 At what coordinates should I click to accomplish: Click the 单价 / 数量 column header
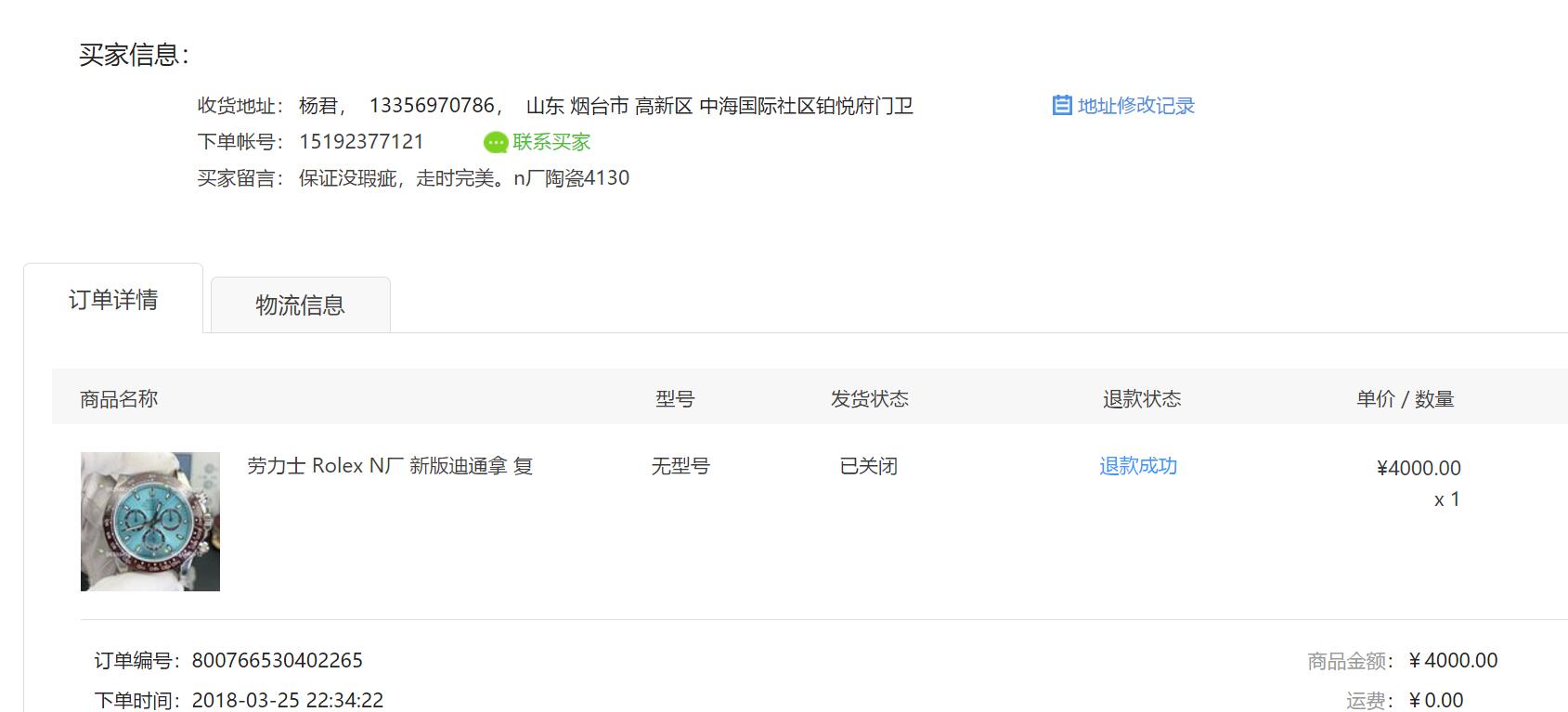(x=1405, y=399)
